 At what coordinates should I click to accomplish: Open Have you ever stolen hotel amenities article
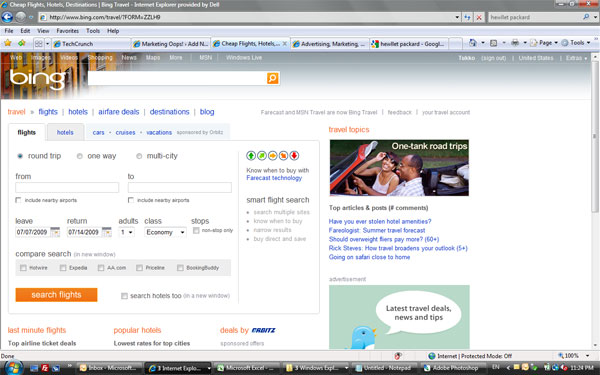[x=380, y=221]
